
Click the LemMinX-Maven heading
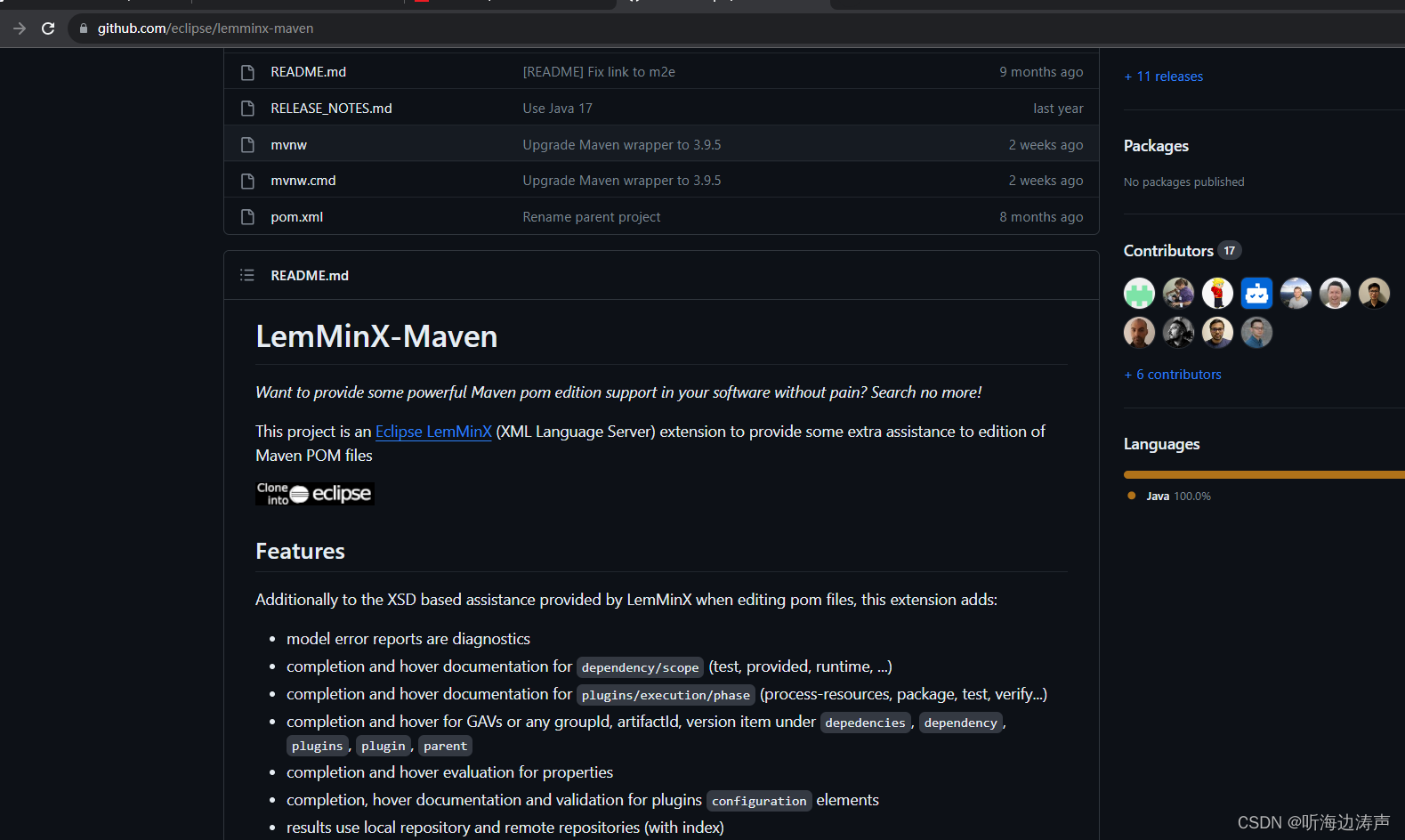tap(376, 336)
